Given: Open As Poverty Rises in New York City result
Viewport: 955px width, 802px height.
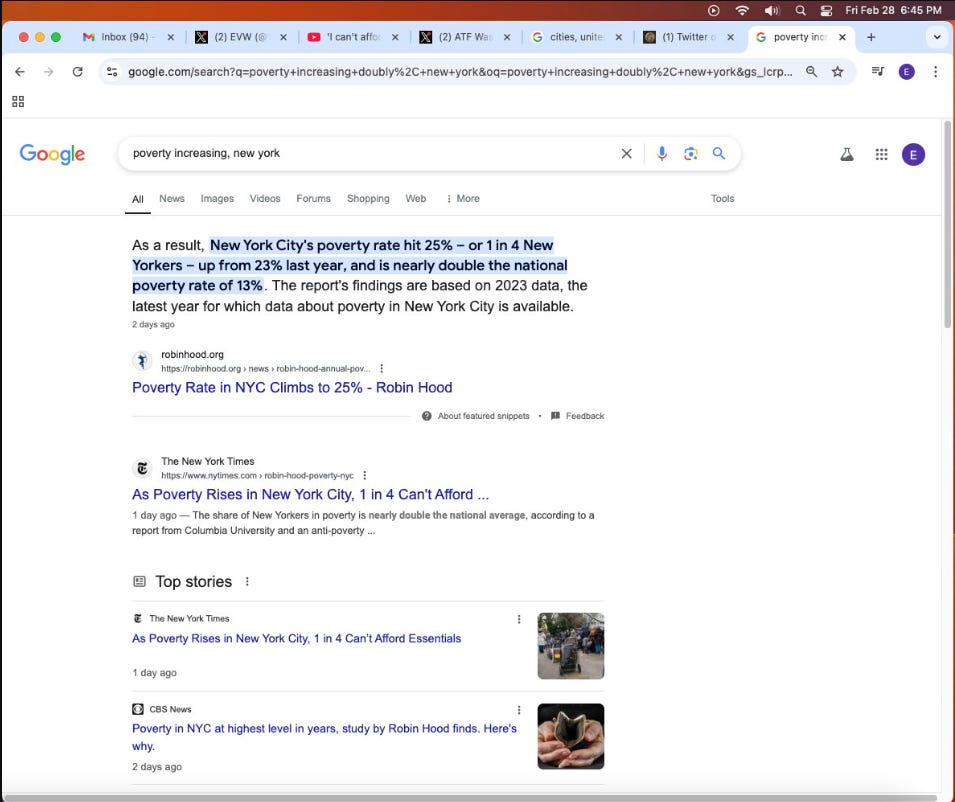Looking at the screenshot, I should (x=311, y=494).
